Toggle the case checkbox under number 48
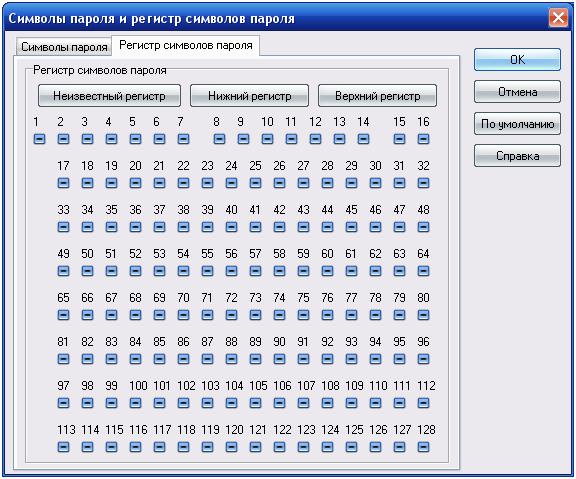The image size is (576, 479). 423,227
